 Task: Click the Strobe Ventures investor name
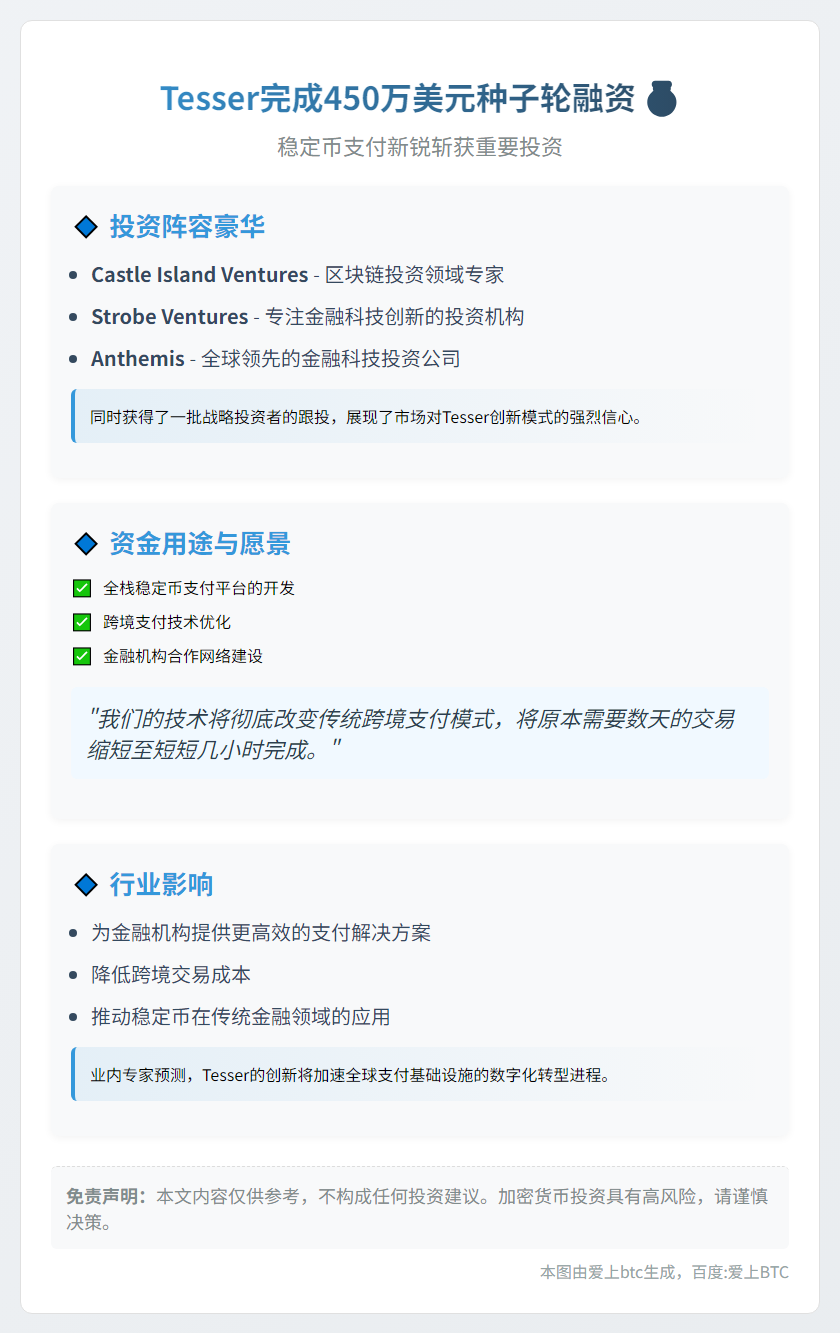click(169, 317)
